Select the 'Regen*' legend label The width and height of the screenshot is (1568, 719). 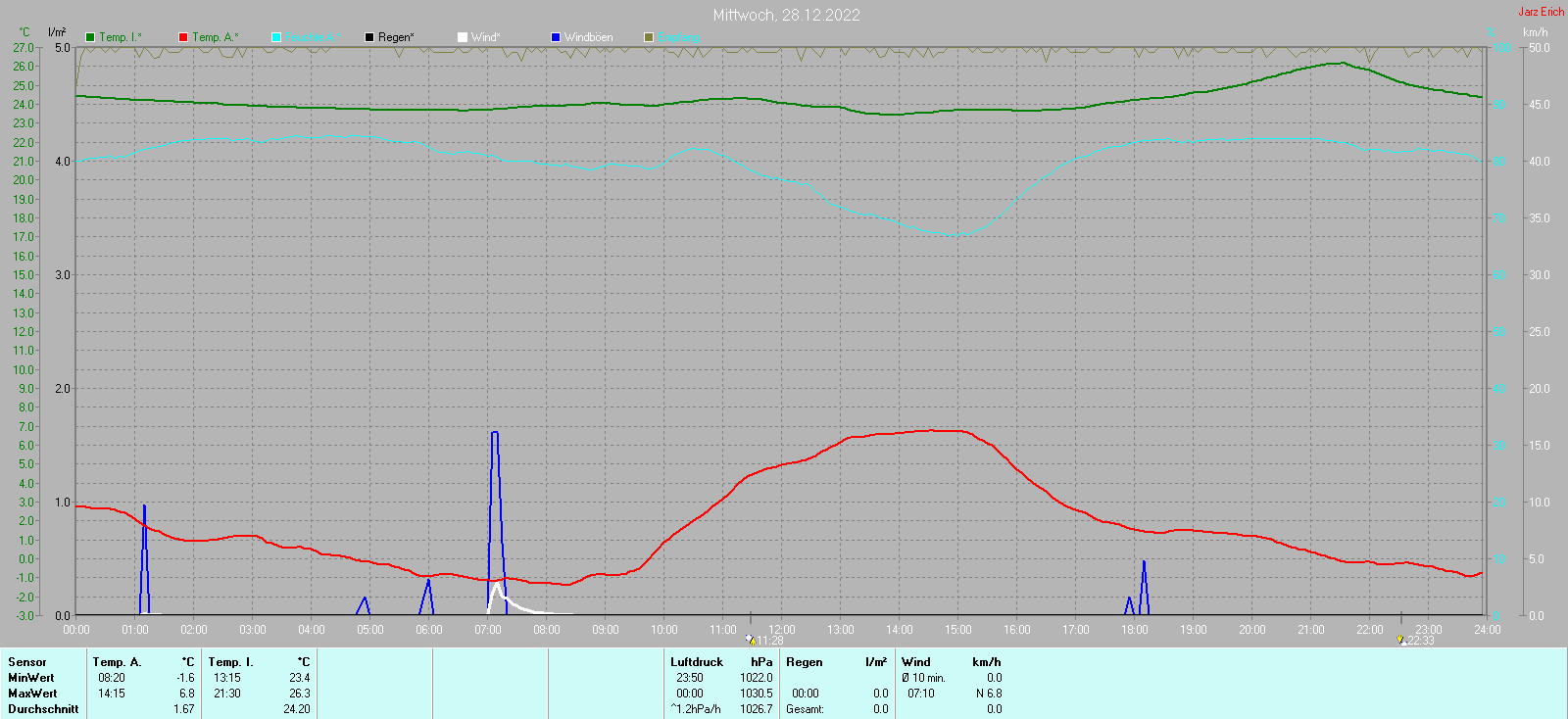pos(396,37)
